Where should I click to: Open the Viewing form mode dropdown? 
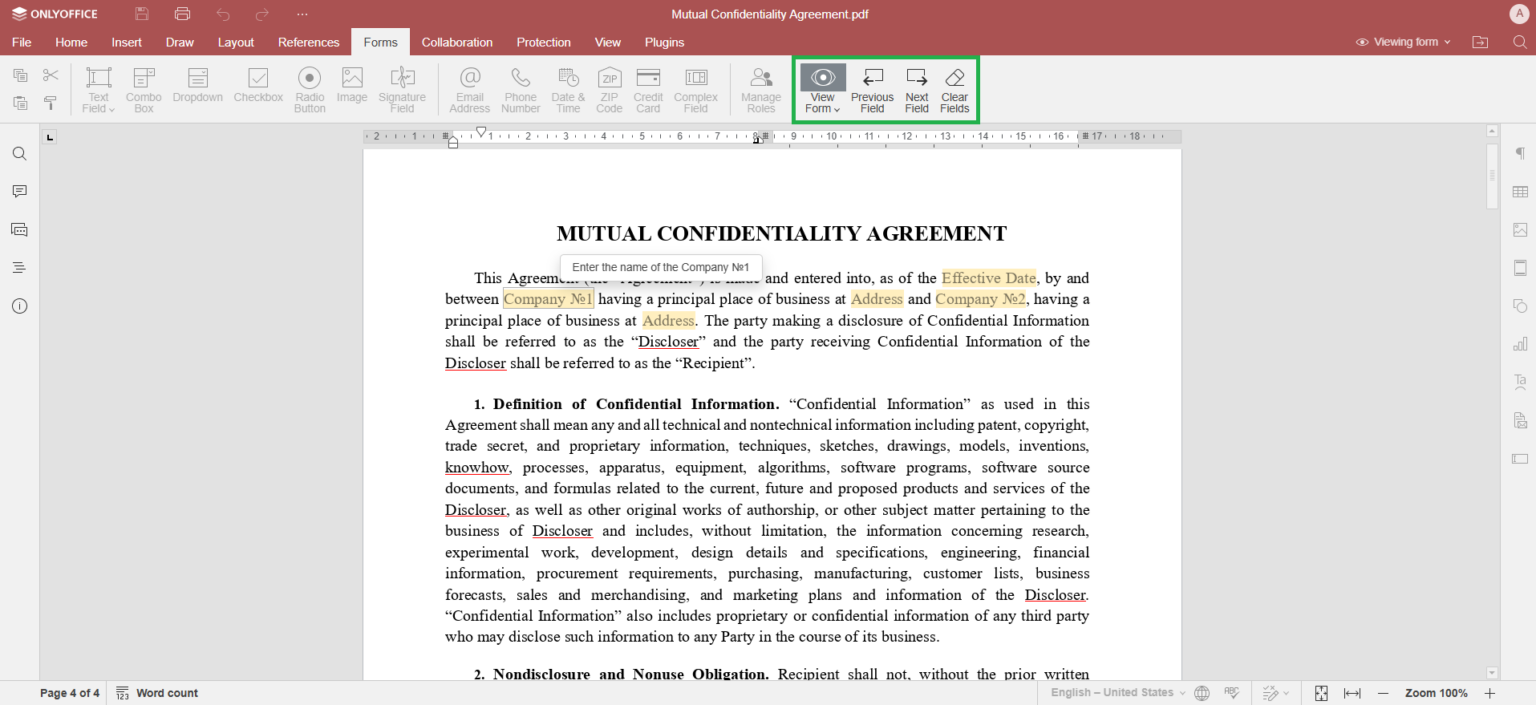pos(1403,42)
